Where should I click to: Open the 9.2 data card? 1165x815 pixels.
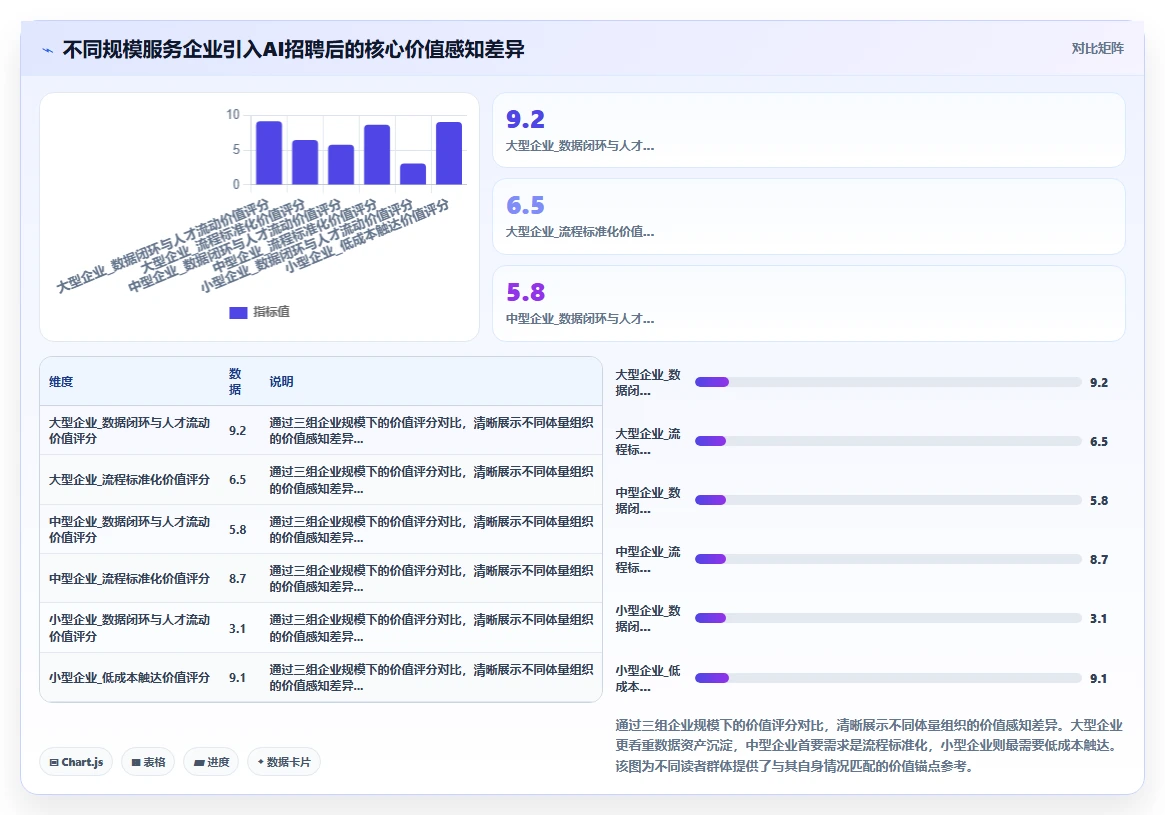808,130
